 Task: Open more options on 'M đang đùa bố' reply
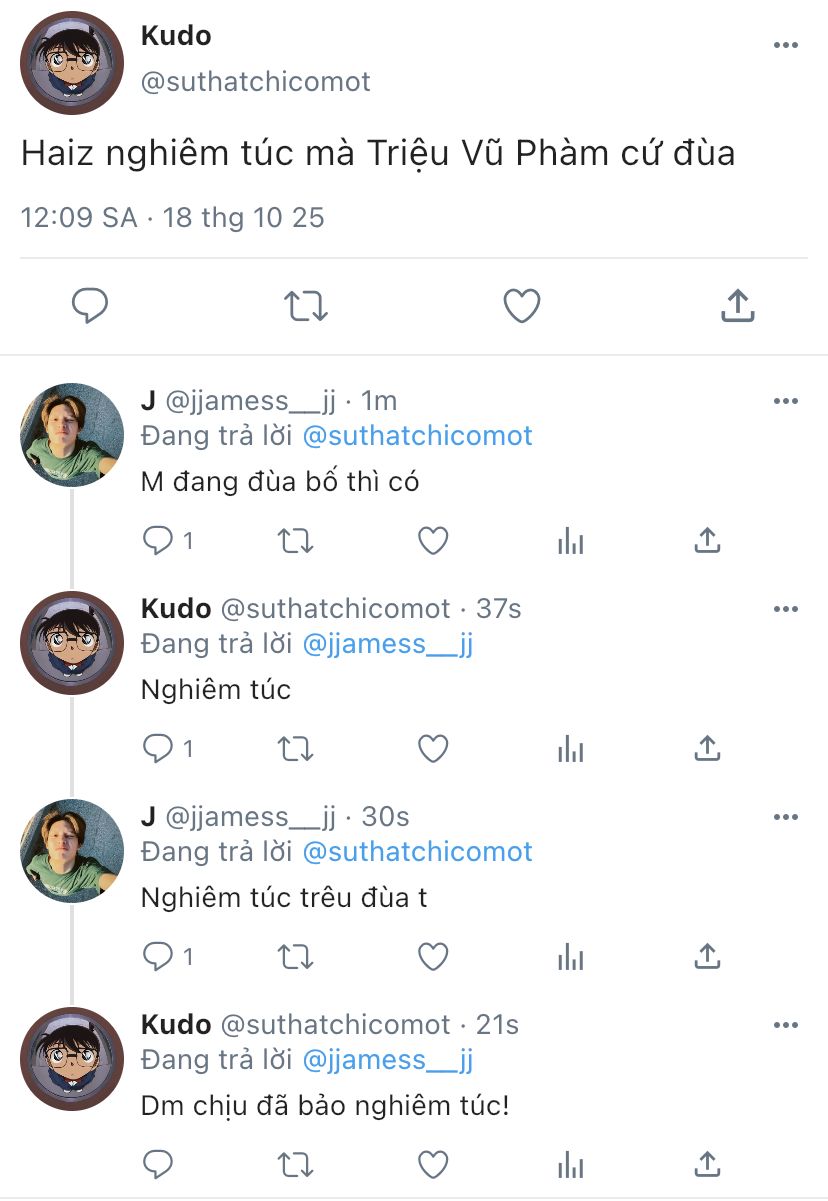(786, 401)
